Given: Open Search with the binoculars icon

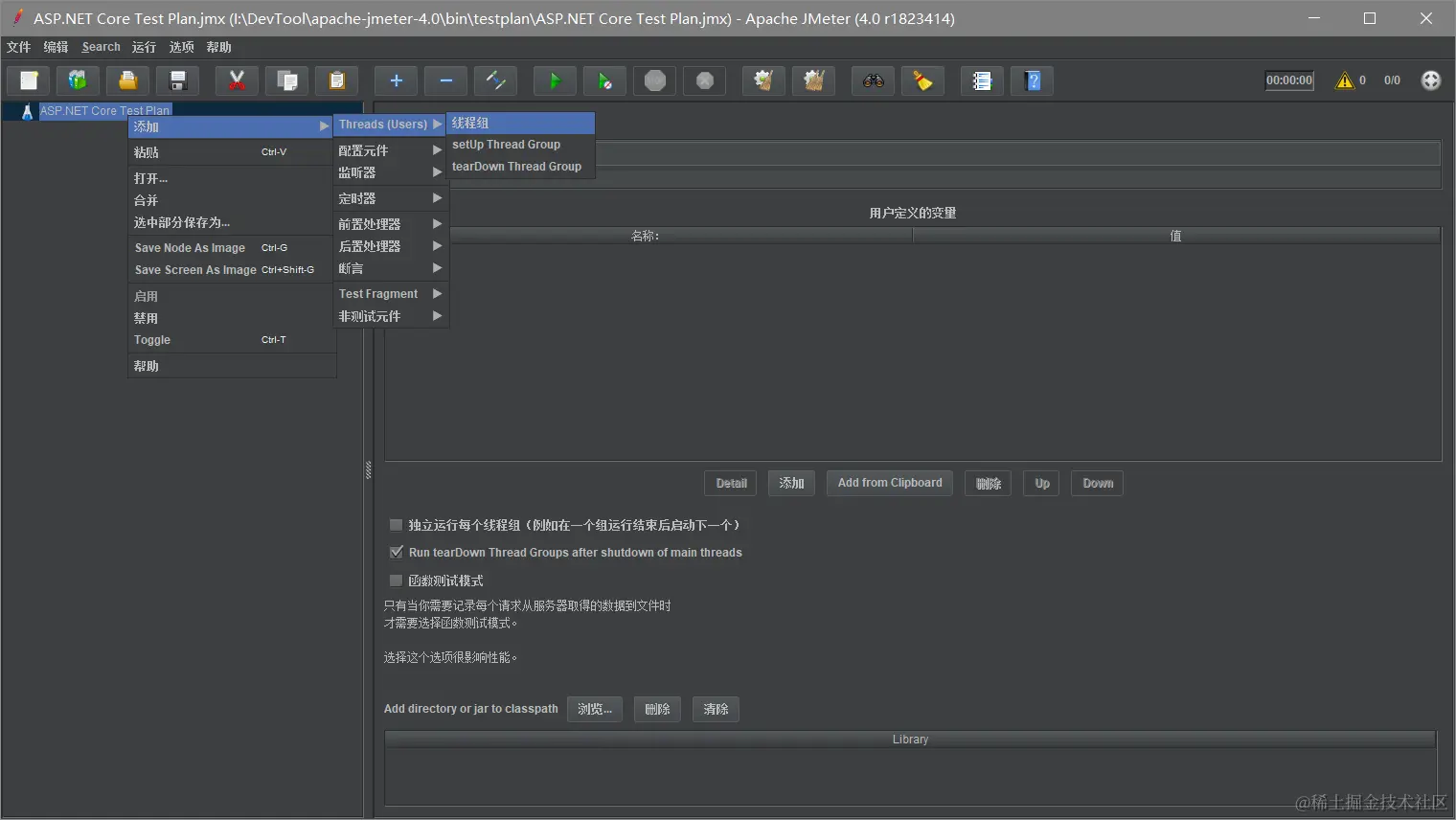Looking at the screenshot, I should coord(873,81).
